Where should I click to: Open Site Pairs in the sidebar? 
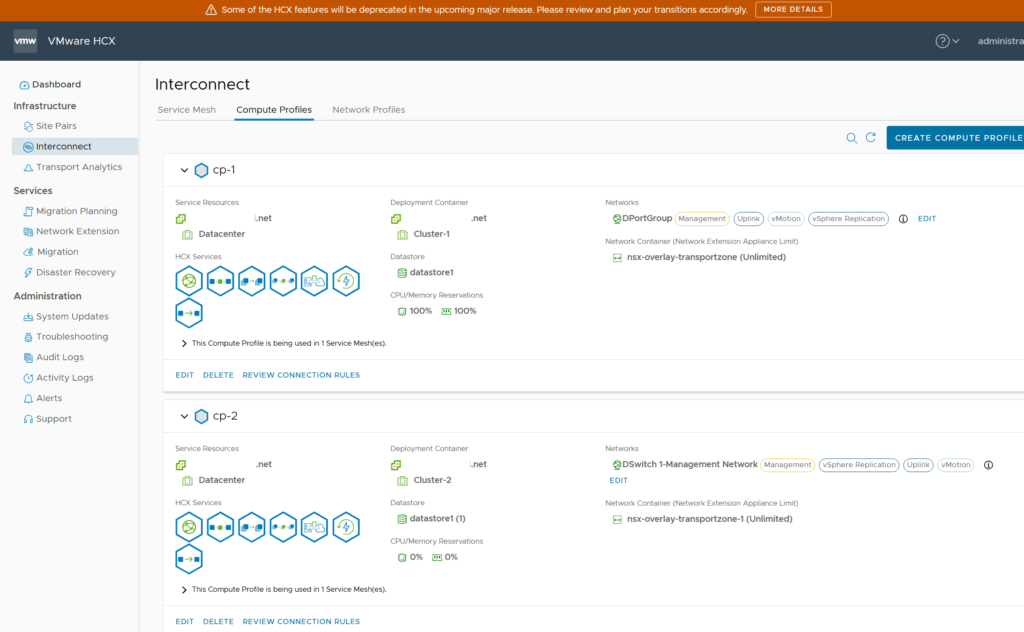pyautogui.click(x=56, y=126)
